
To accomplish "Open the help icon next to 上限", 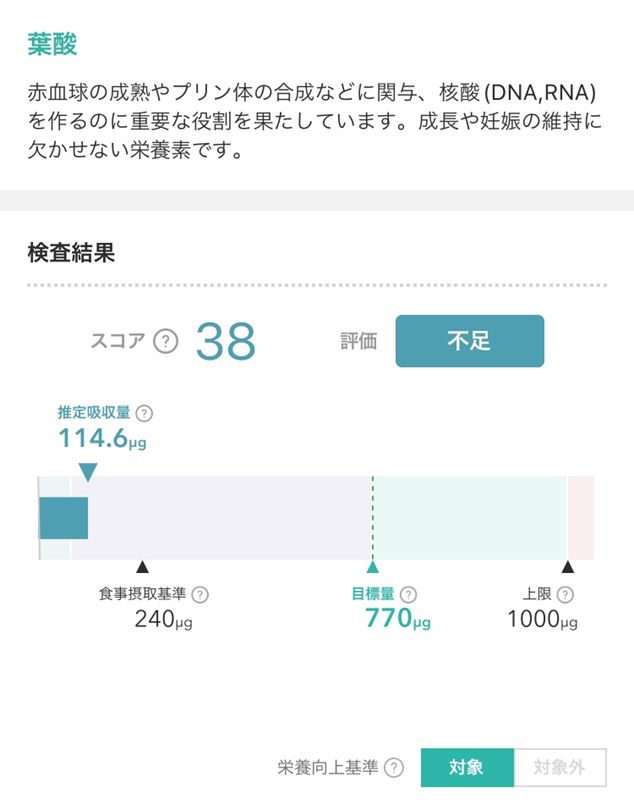I will (565, 595).
